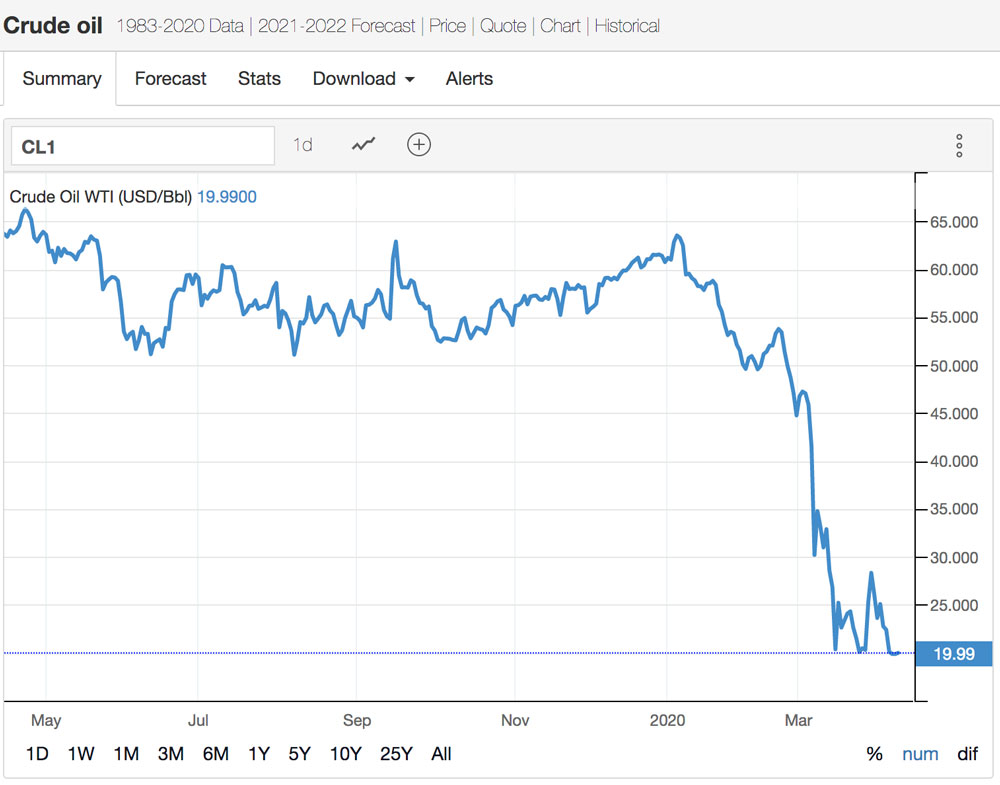Viewport: 1000px width, 785px height.
Task: Click the 19.99 price marker label
Action: tap(953, 654)
